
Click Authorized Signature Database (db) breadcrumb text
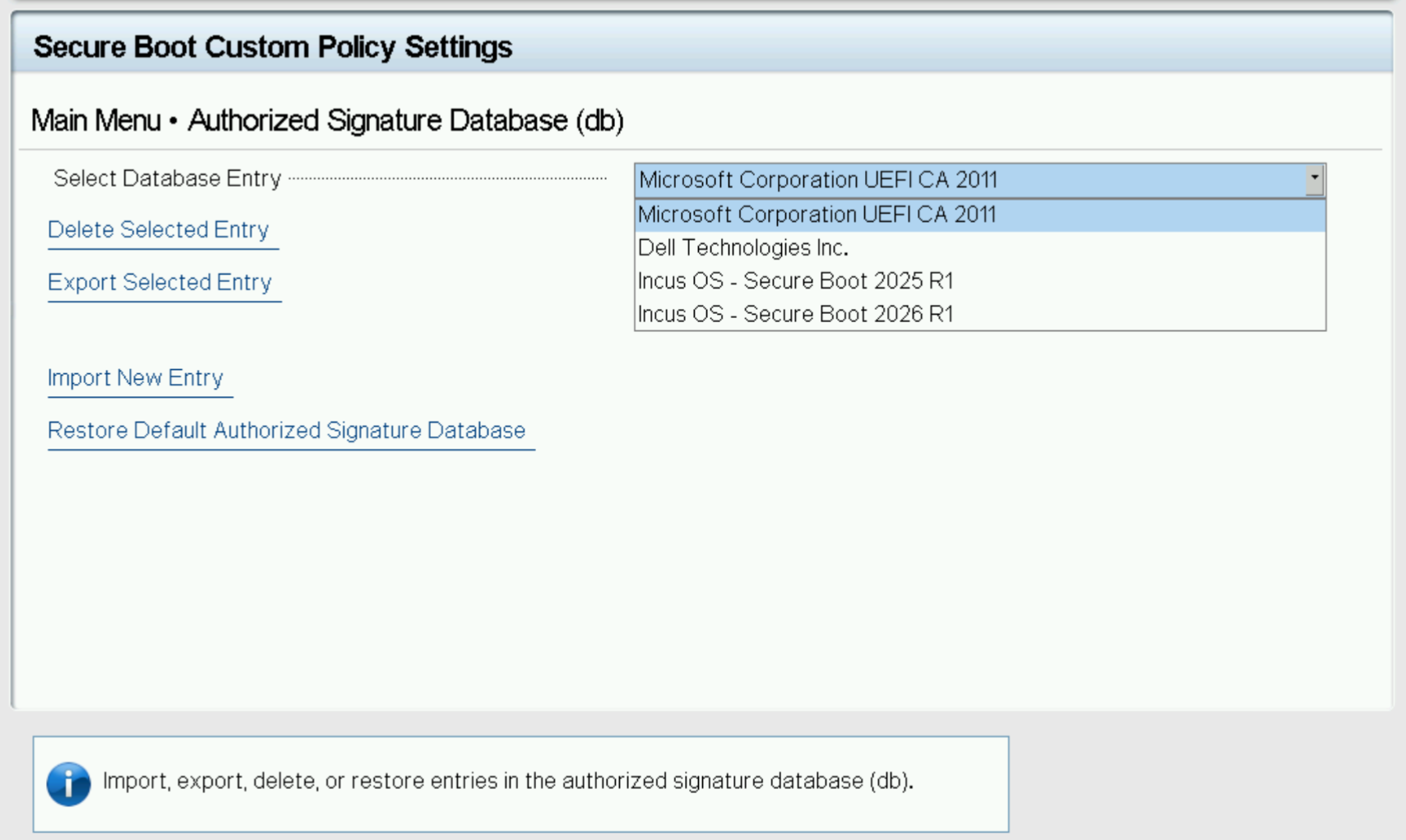tap(405, 121)
